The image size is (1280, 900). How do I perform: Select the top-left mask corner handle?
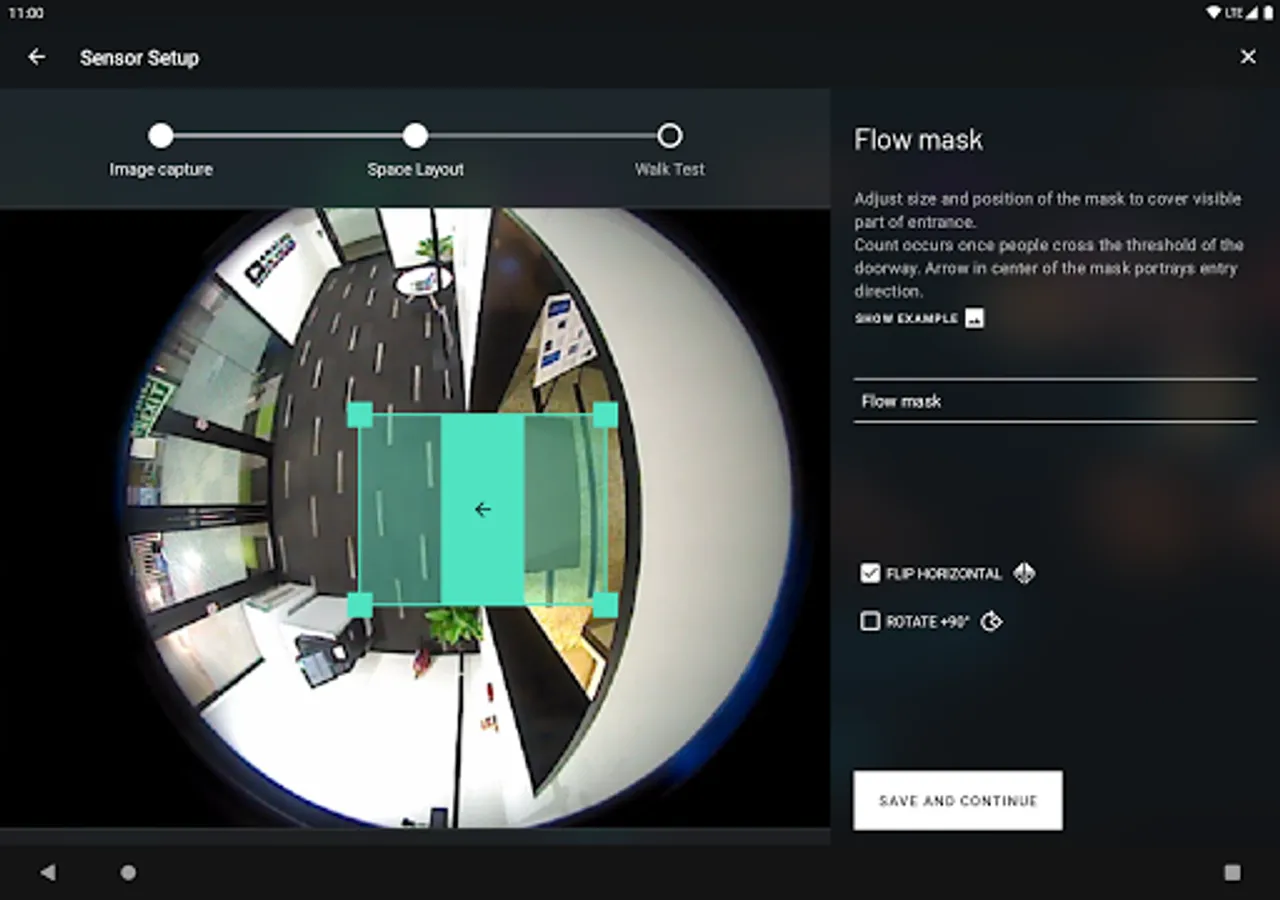360,415
